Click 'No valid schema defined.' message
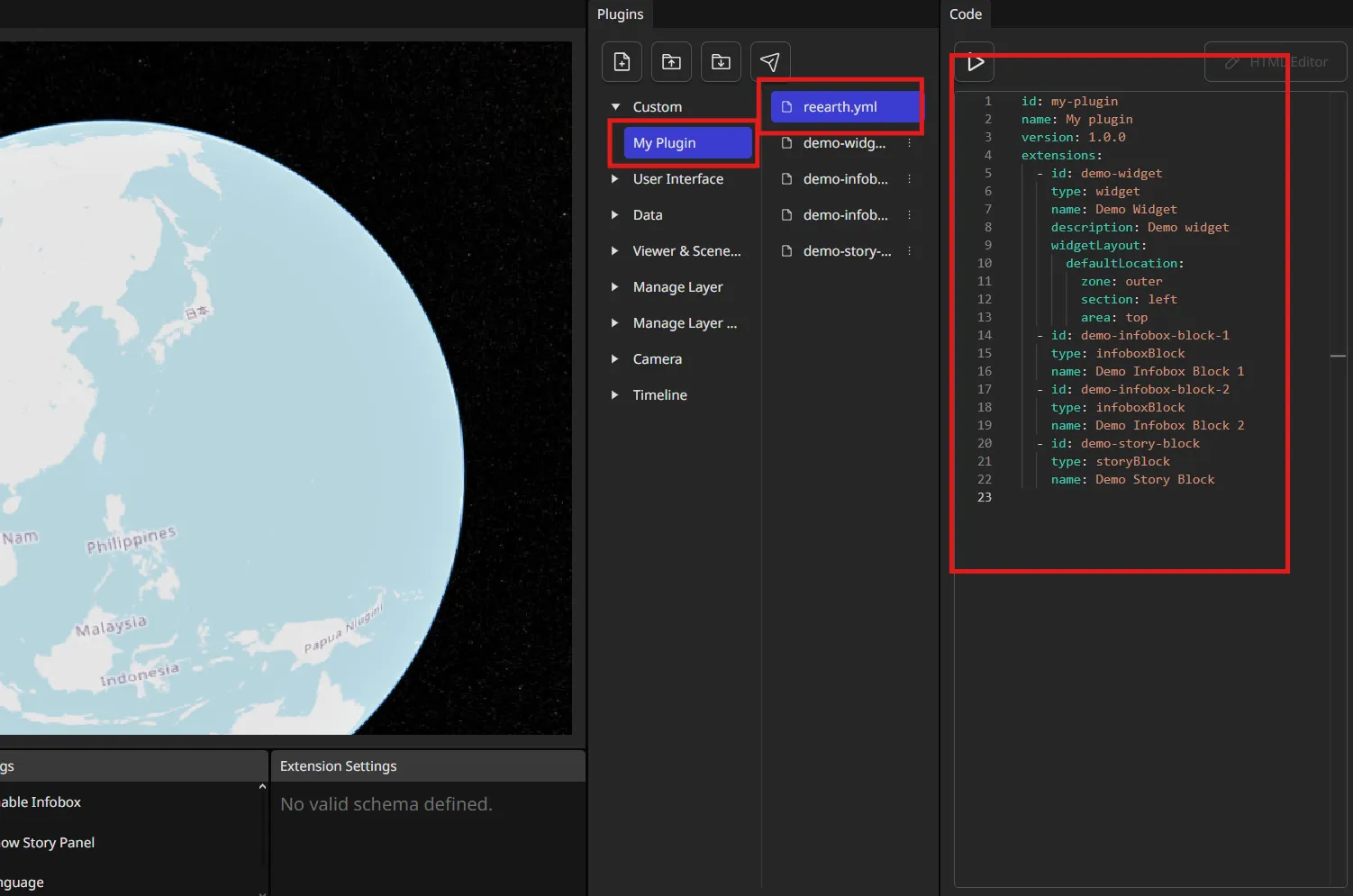1353x896 pixels. (x=386, y=804)
